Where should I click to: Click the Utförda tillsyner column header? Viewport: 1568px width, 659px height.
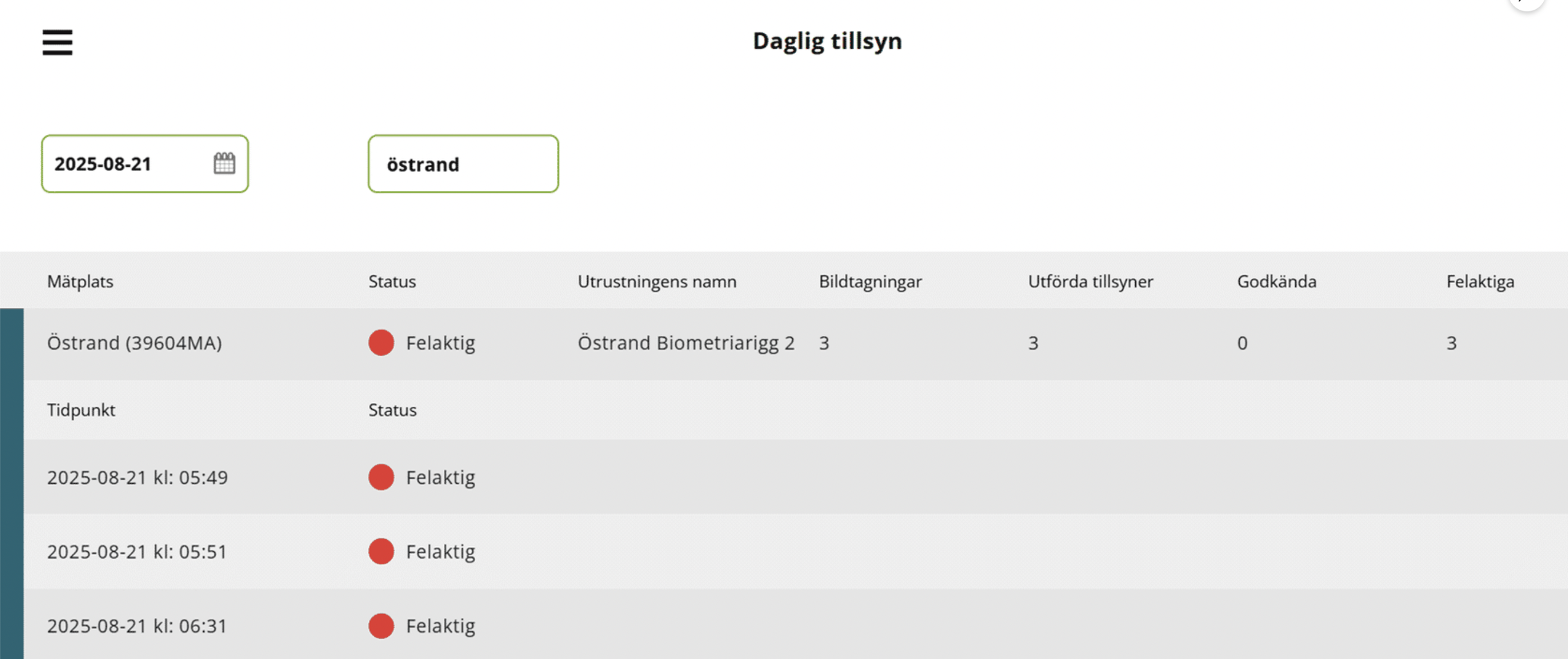point(1091,281)
